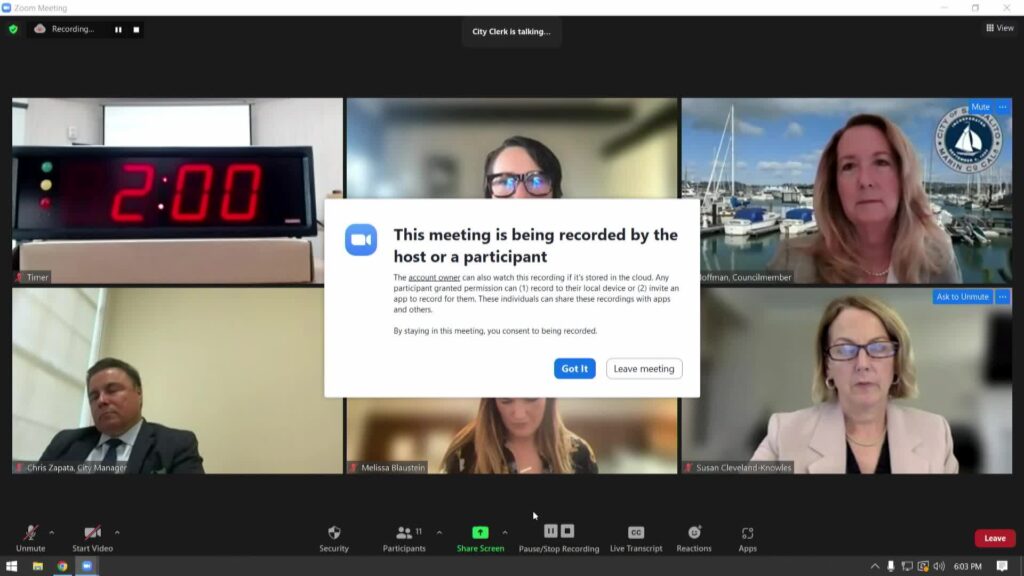The height and width of the screenshot is (576, 1024).
Task: Expand the video options arrow next to Start Video
Action: (x=117, y=533)
